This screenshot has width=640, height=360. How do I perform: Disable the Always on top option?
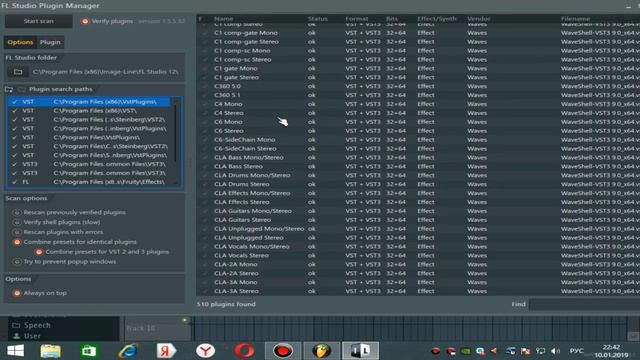pos(17,293)
